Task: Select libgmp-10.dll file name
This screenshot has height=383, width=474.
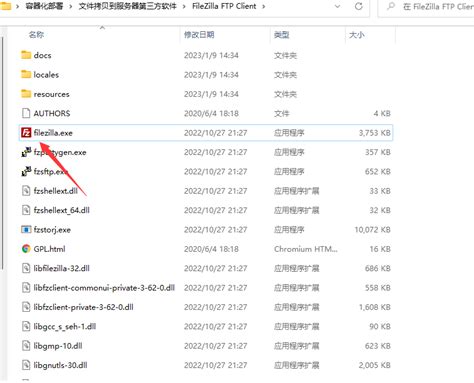Action: pyautogui.click(x=58, y=346)
